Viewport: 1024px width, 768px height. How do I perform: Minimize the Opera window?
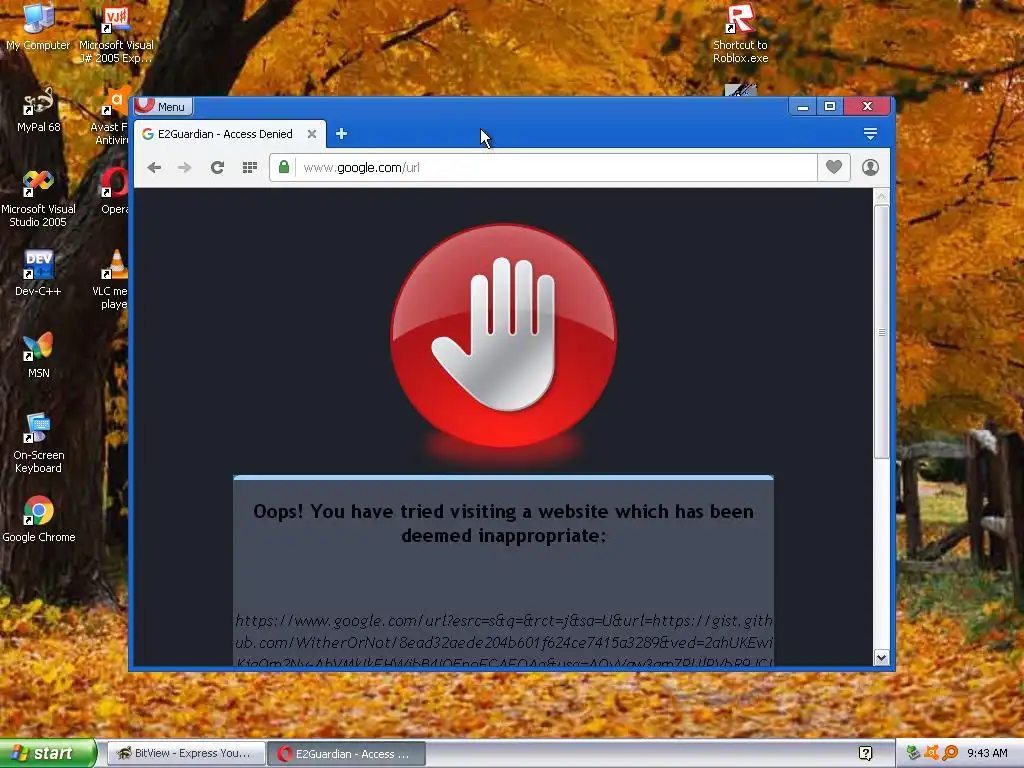coord(803,106)
